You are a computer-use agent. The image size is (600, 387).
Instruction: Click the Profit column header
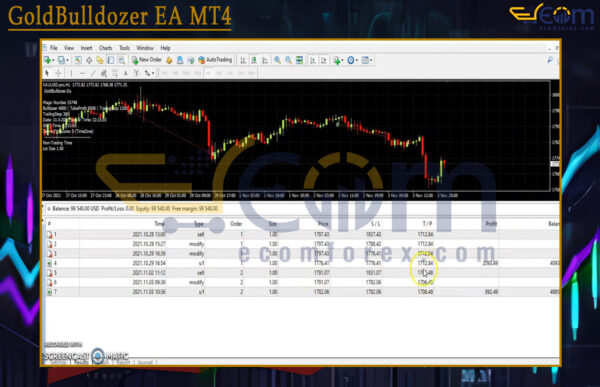pos(491,224)
